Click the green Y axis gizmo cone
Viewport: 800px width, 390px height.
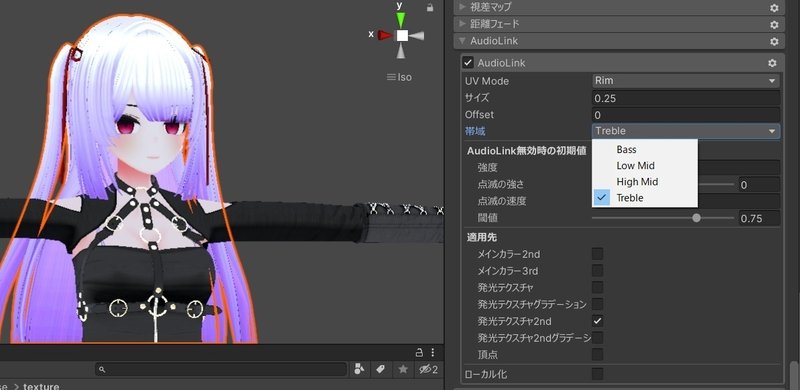pyautogui.click(x=401, y=19)
